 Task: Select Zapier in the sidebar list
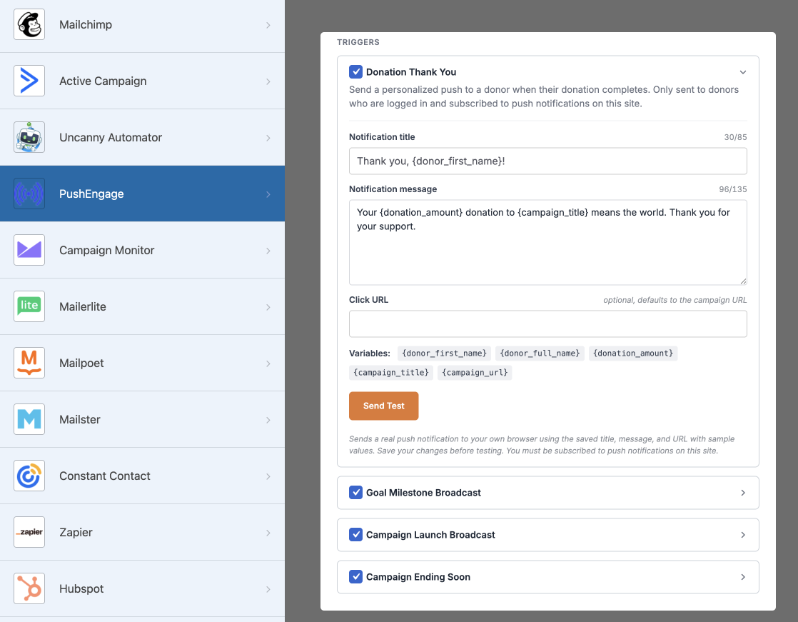point(142,532)
